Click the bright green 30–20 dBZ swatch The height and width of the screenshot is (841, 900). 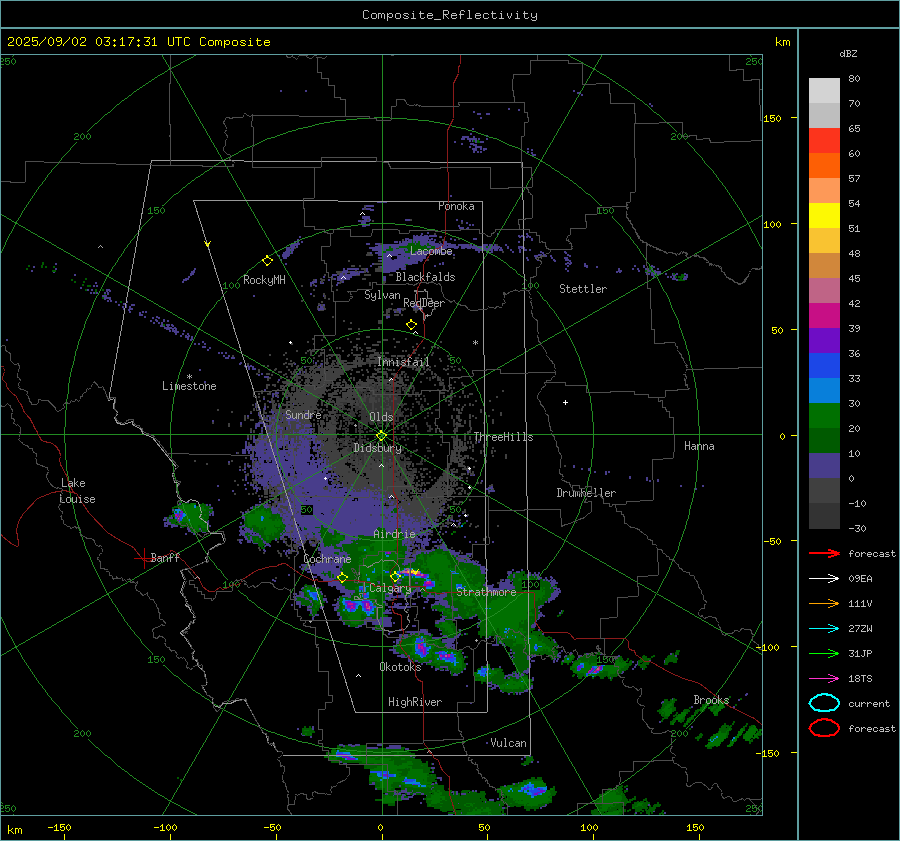pos(824,415)
